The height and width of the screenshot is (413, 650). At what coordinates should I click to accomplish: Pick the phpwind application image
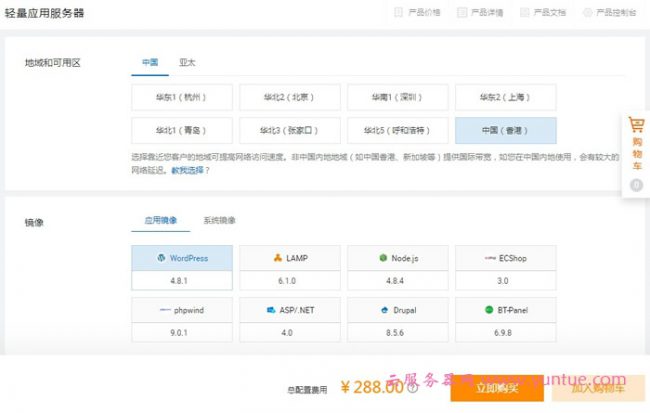(181, 310)
